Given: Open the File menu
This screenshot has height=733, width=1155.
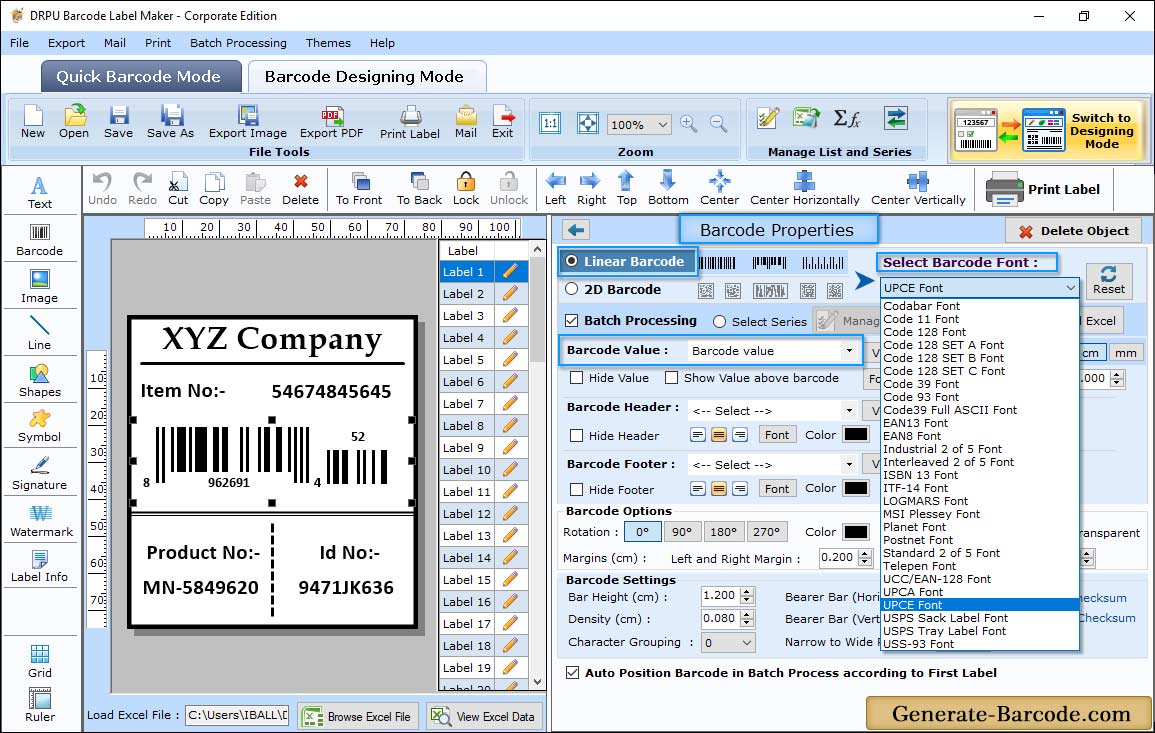Looking at the screenshot, I should (x=19, y=43).
